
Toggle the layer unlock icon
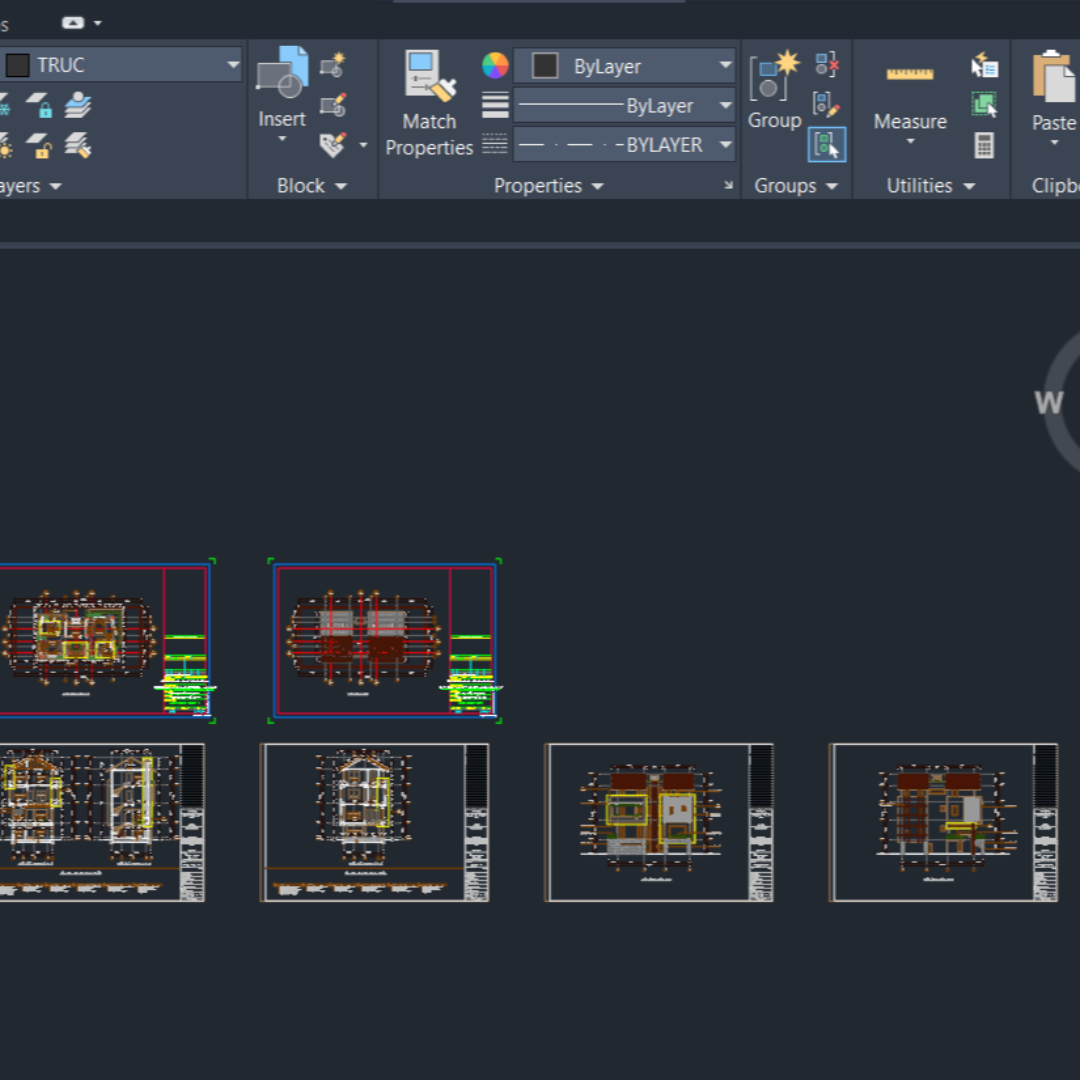click(39, 146)
